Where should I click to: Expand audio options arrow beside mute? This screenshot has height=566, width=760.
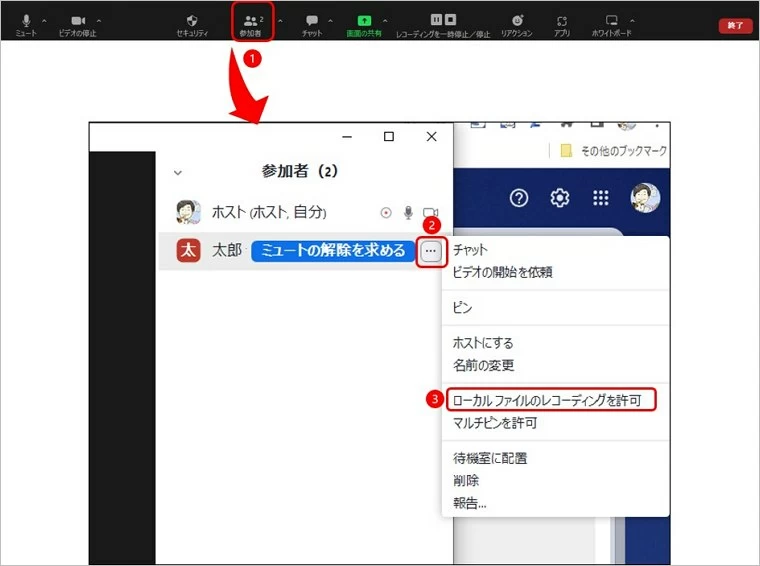click(x=45, y=21)
